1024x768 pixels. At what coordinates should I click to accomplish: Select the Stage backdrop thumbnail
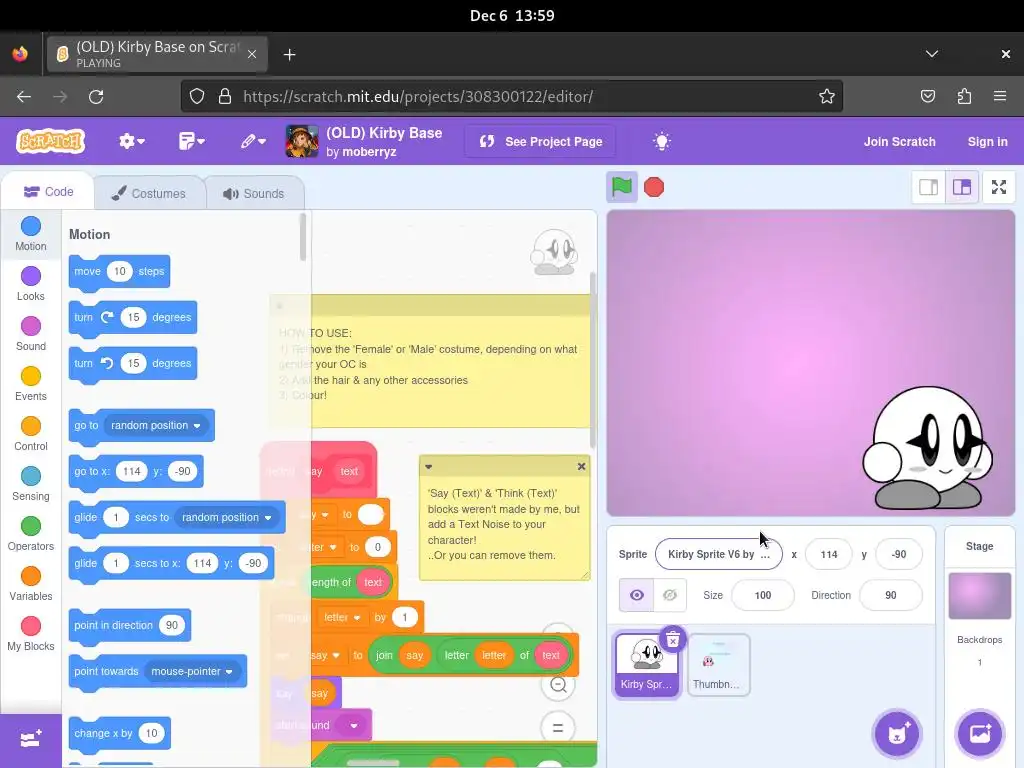pos(980,596)
